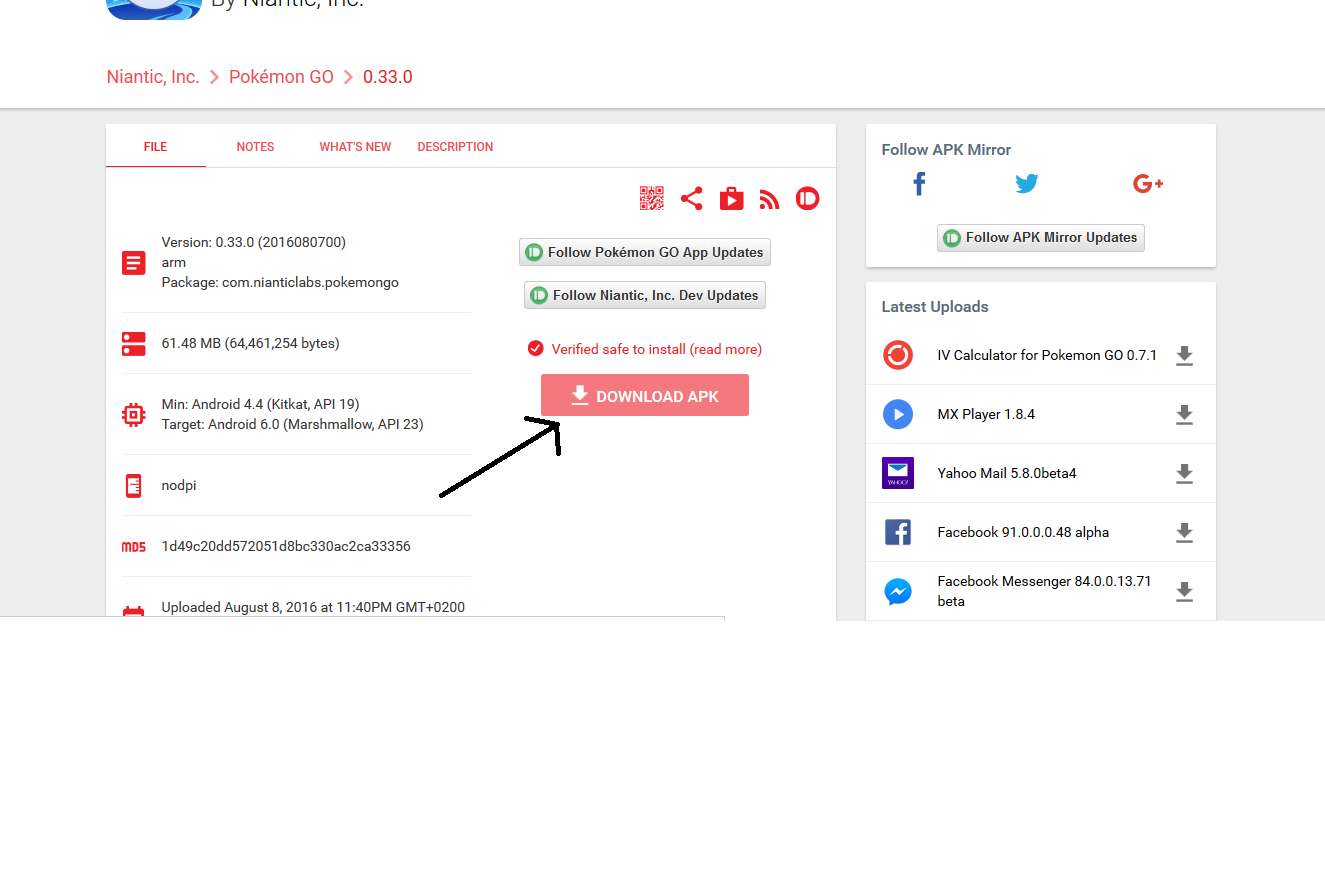Click the QR code icon
1325x896 pixels.
click(x=652, y=198)
